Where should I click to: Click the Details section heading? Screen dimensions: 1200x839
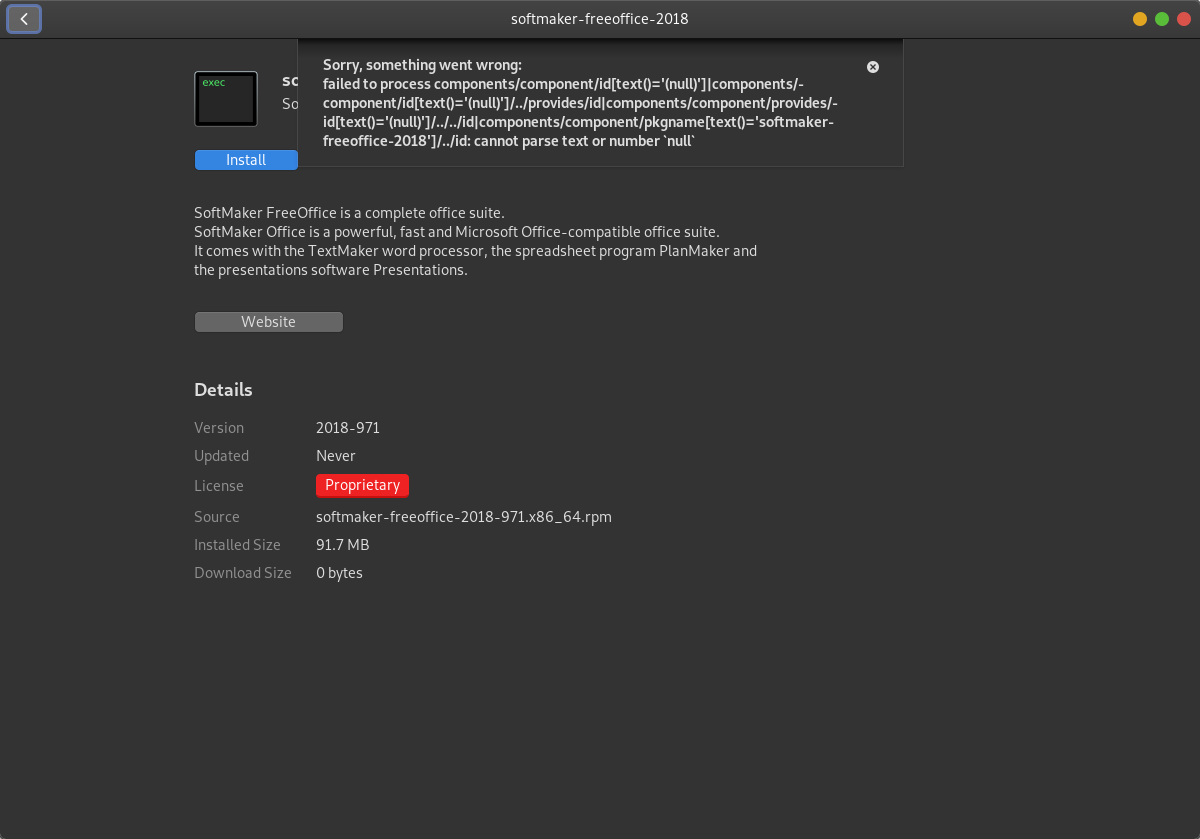tap(223, 390)
